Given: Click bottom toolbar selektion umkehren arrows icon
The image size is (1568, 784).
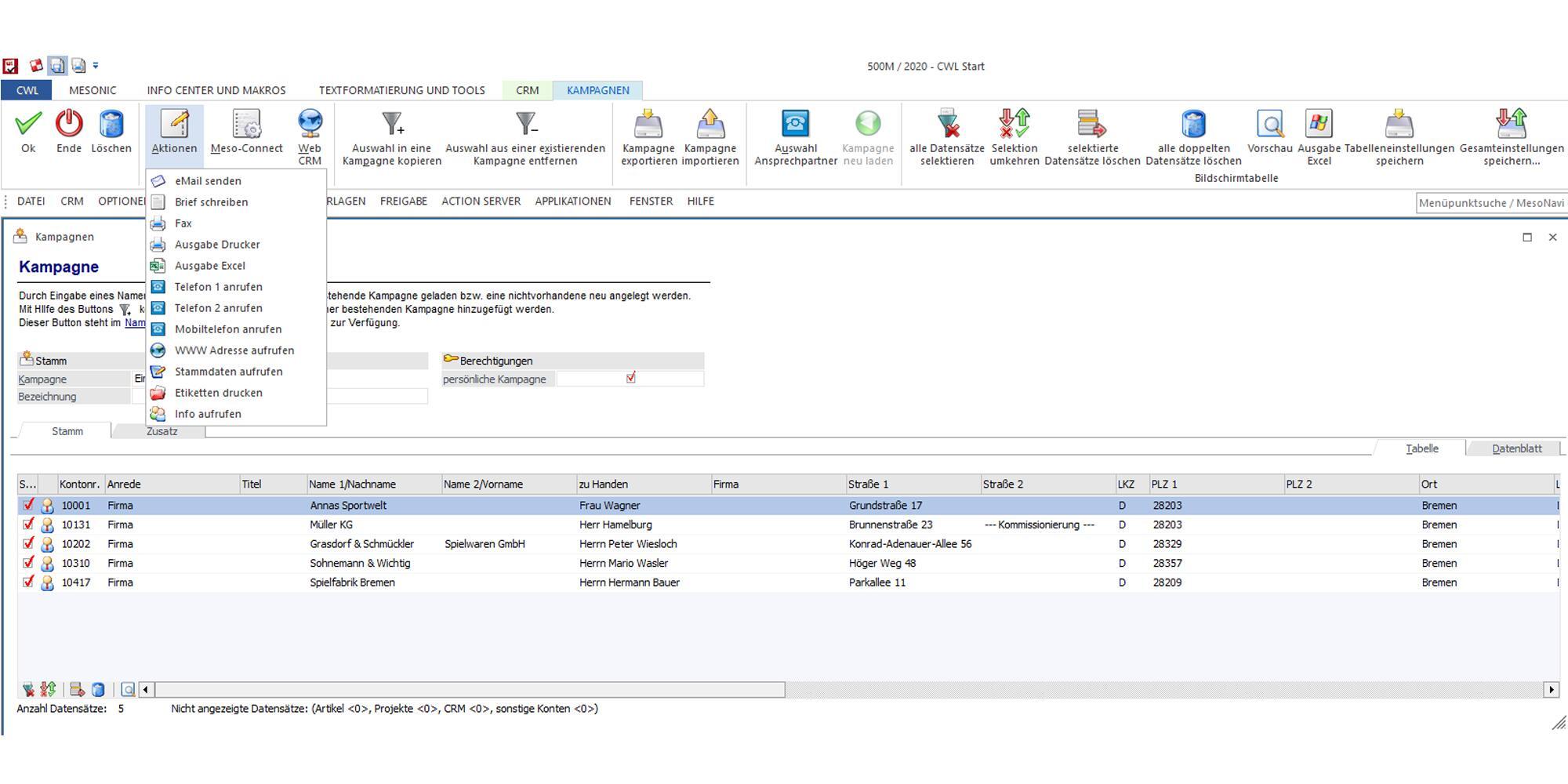Looking at the screenshot, I should coord(49,690).
